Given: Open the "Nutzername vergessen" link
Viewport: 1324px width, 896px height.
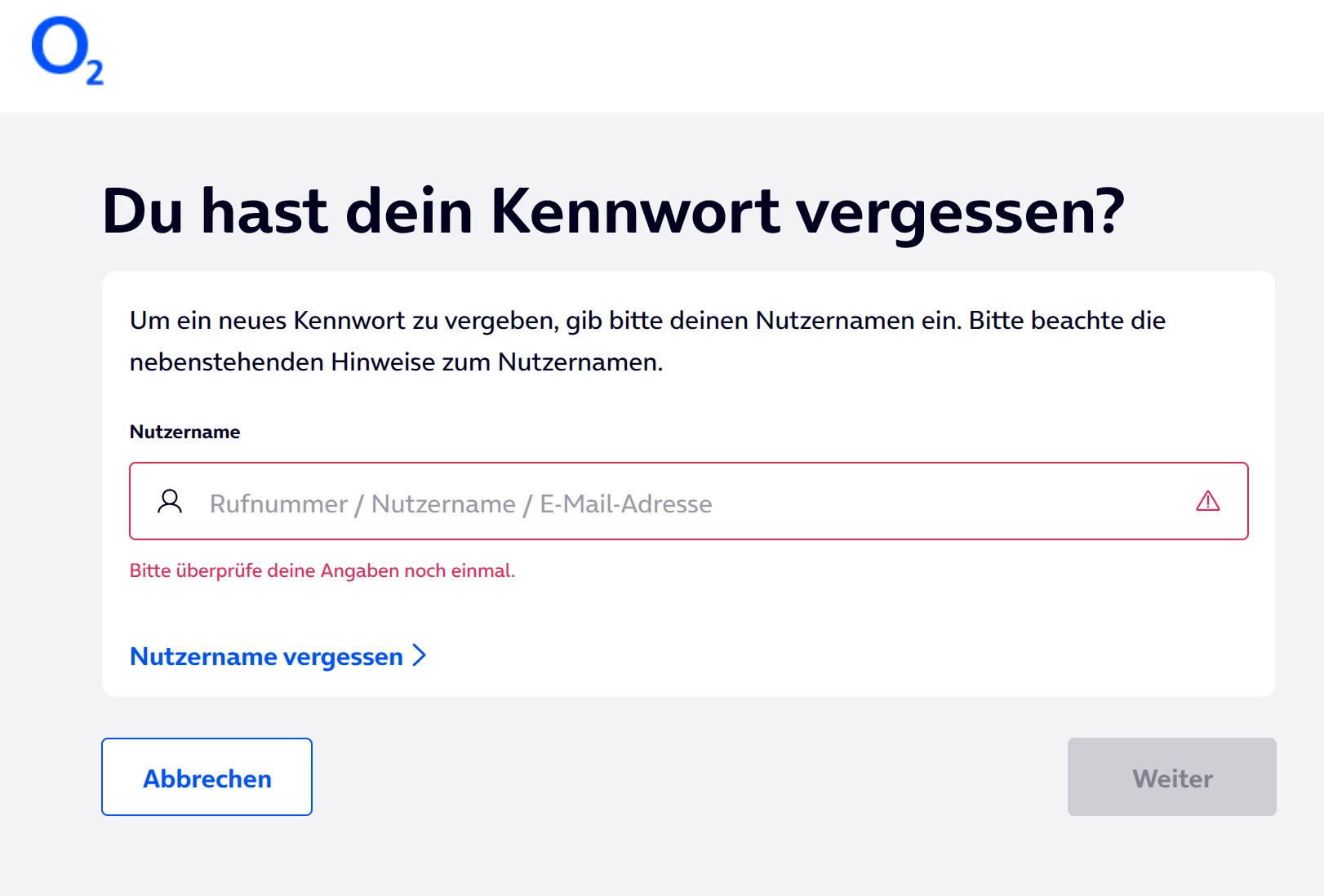Looking at the screenshot, I should tap(266, 656).
